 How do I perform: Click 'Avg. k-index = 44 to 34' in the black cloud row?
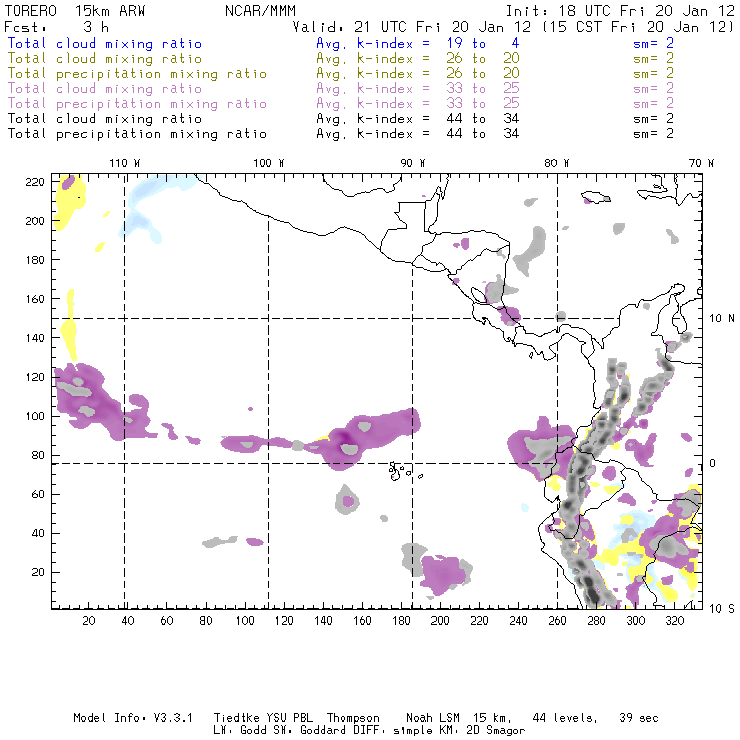(418, 118)
